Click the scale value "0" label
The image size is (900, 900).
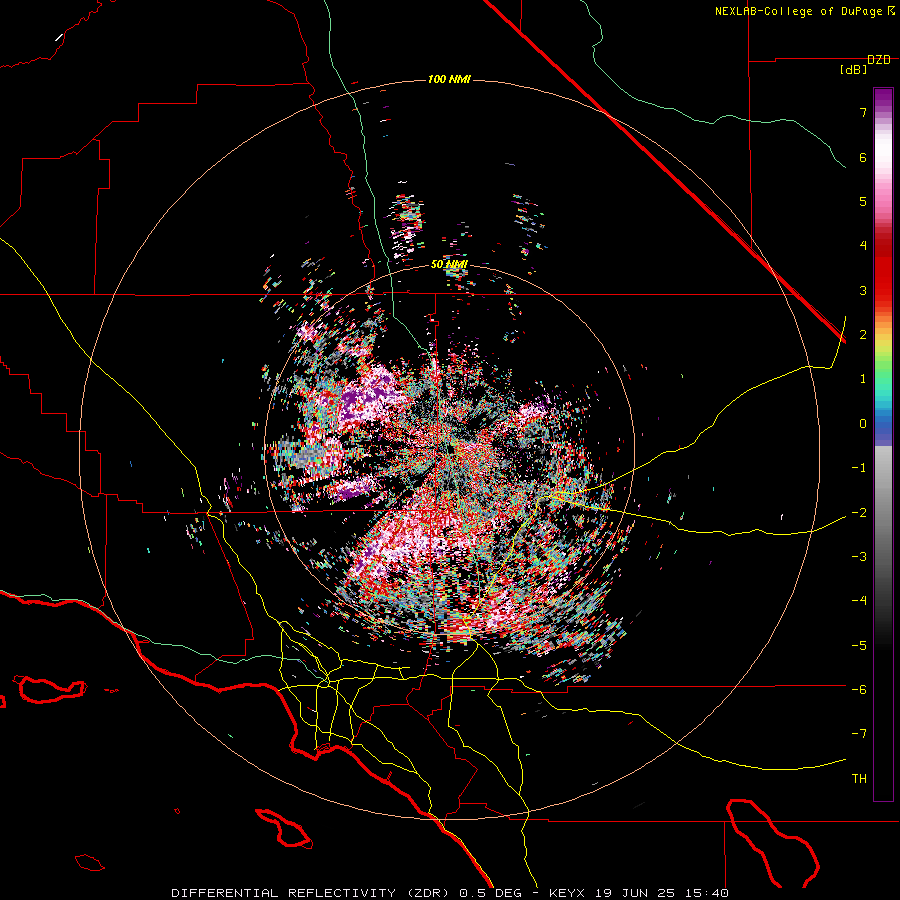click(x=863, y=424)
